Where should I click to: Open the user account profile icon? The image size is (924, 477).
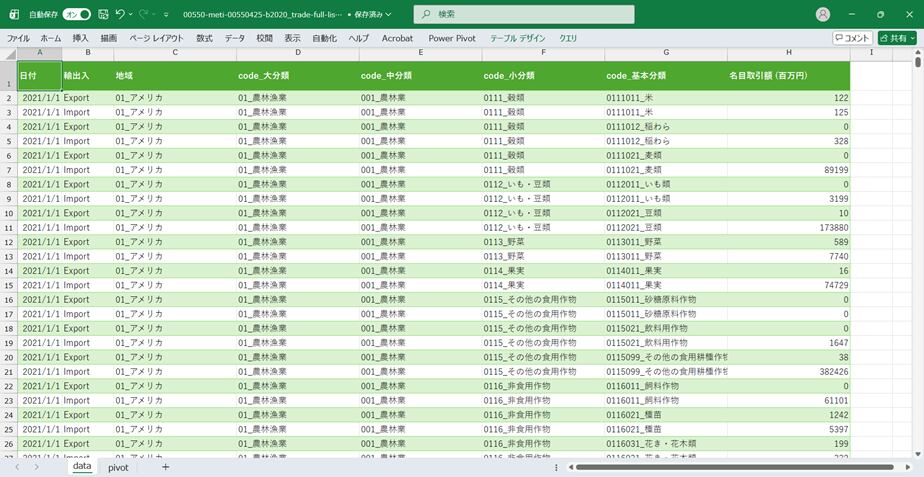tap(823, 15)
